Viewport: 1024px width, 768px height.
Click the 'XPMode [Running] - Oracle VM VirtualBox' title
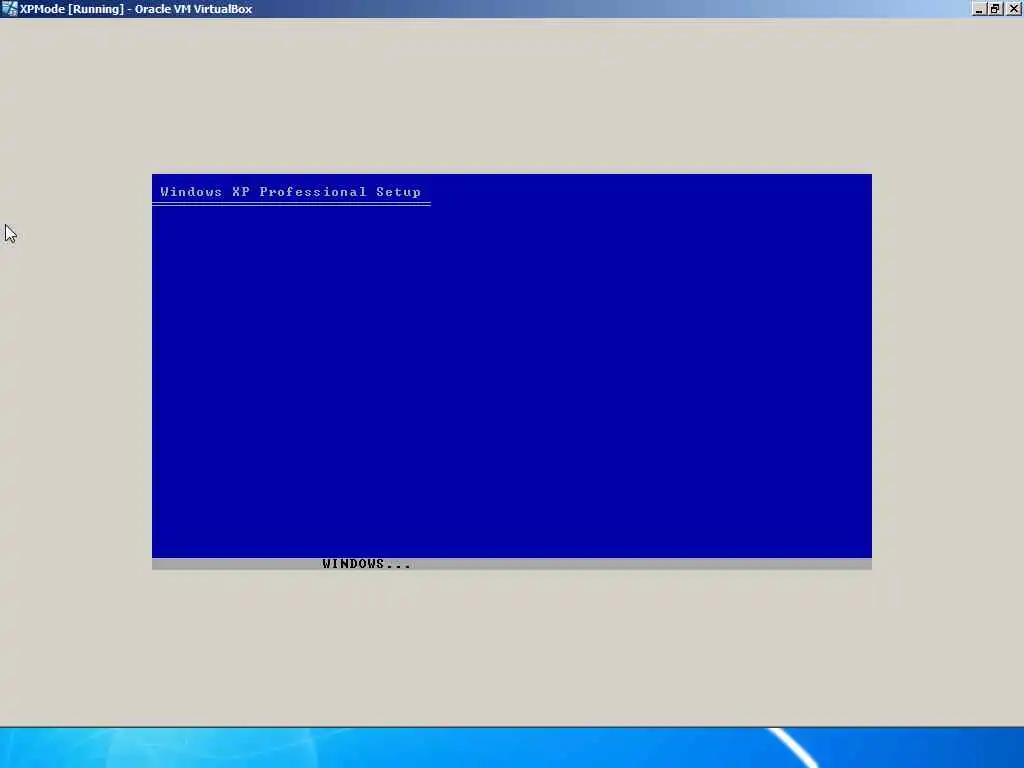pyautogui.click(x=136, y=9)
